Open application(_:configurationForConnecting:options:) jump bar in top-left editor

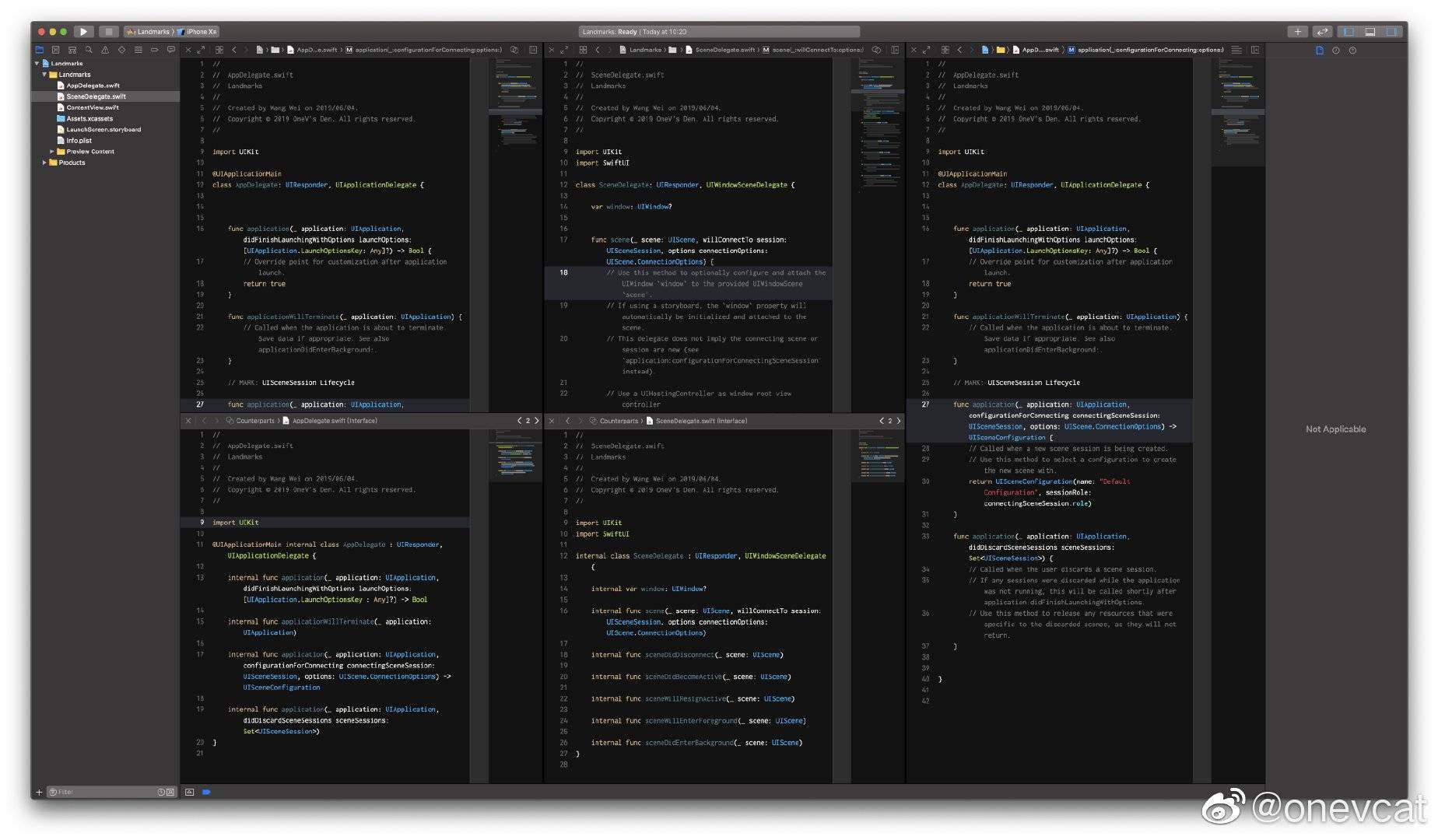[424, 50]
